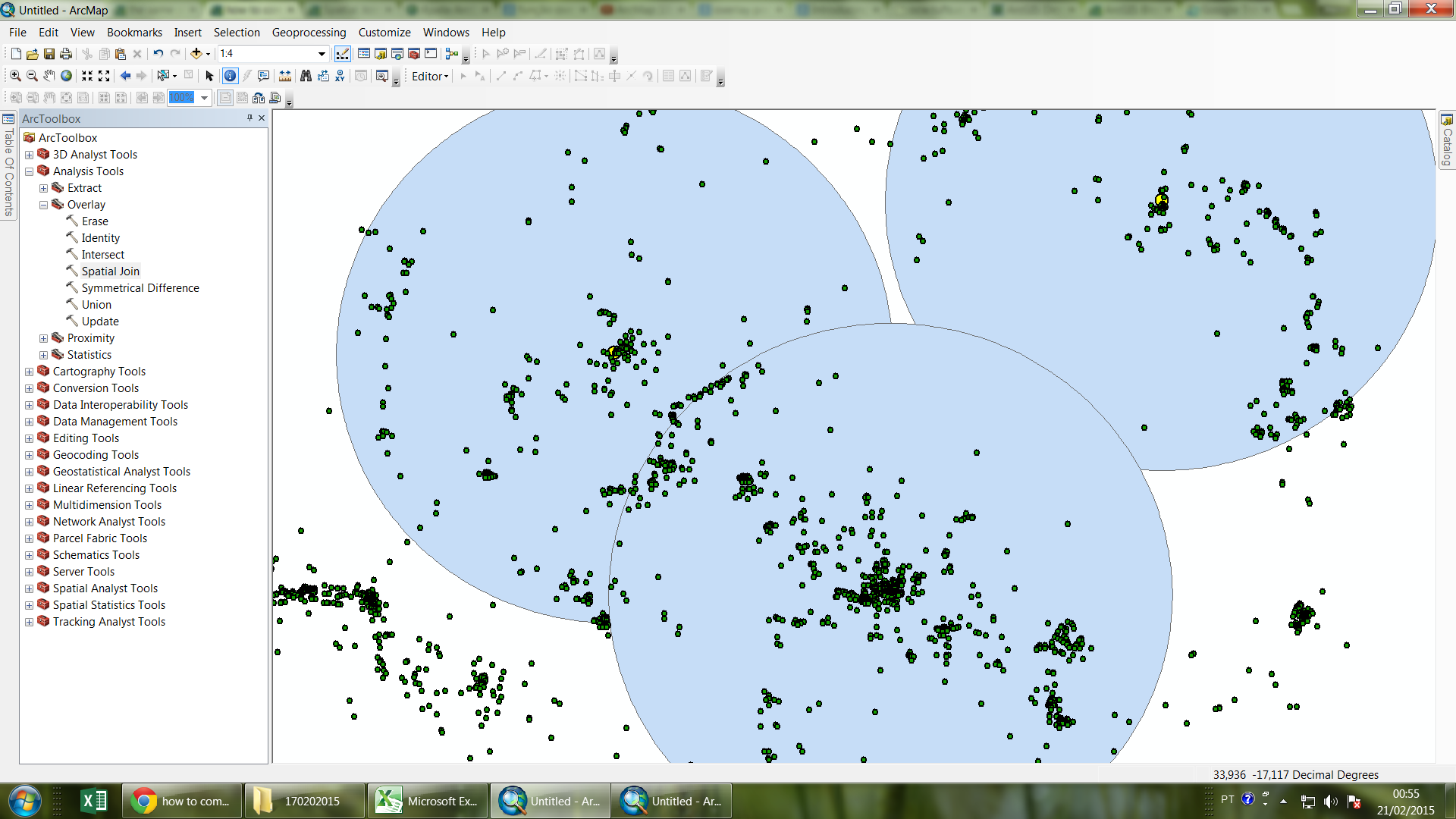Viewport: 1456px width, 819px height.
Task: Select the Zoom Out tool
Action: tap(32, 76)
